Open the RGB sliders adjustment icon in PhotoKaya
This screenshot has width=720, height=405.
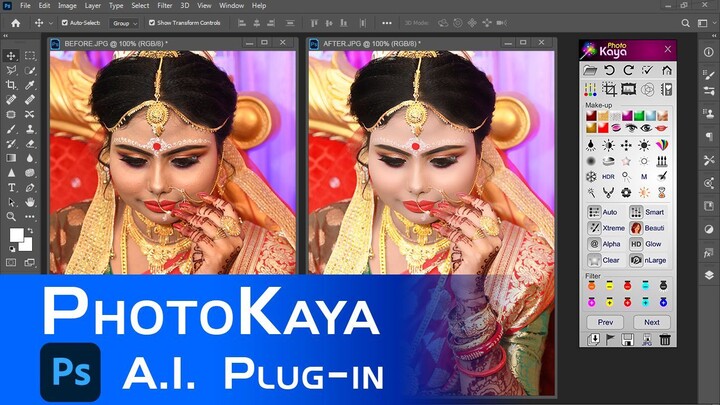[x=590, y=89]
